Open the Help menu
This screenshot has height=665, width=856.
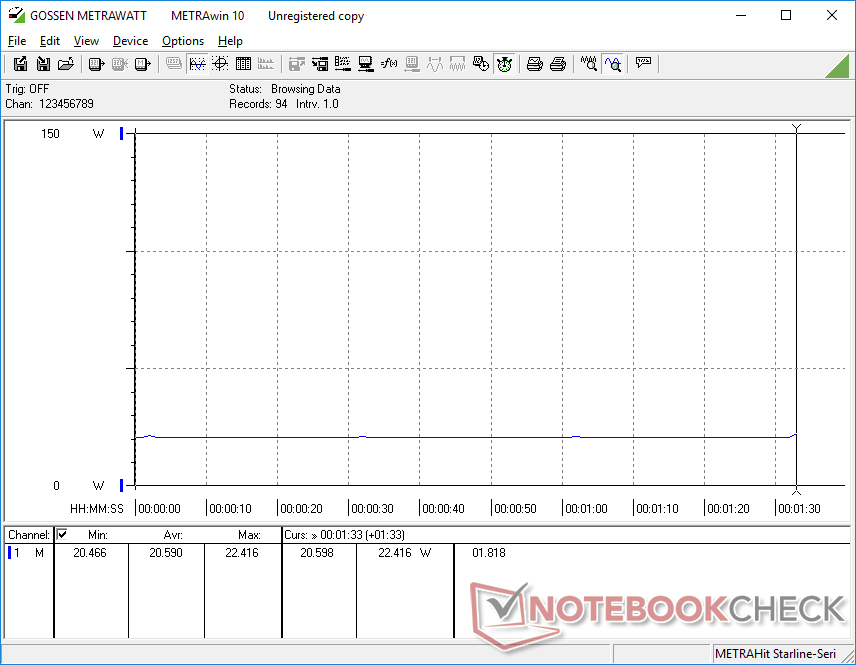pos(230,41)
